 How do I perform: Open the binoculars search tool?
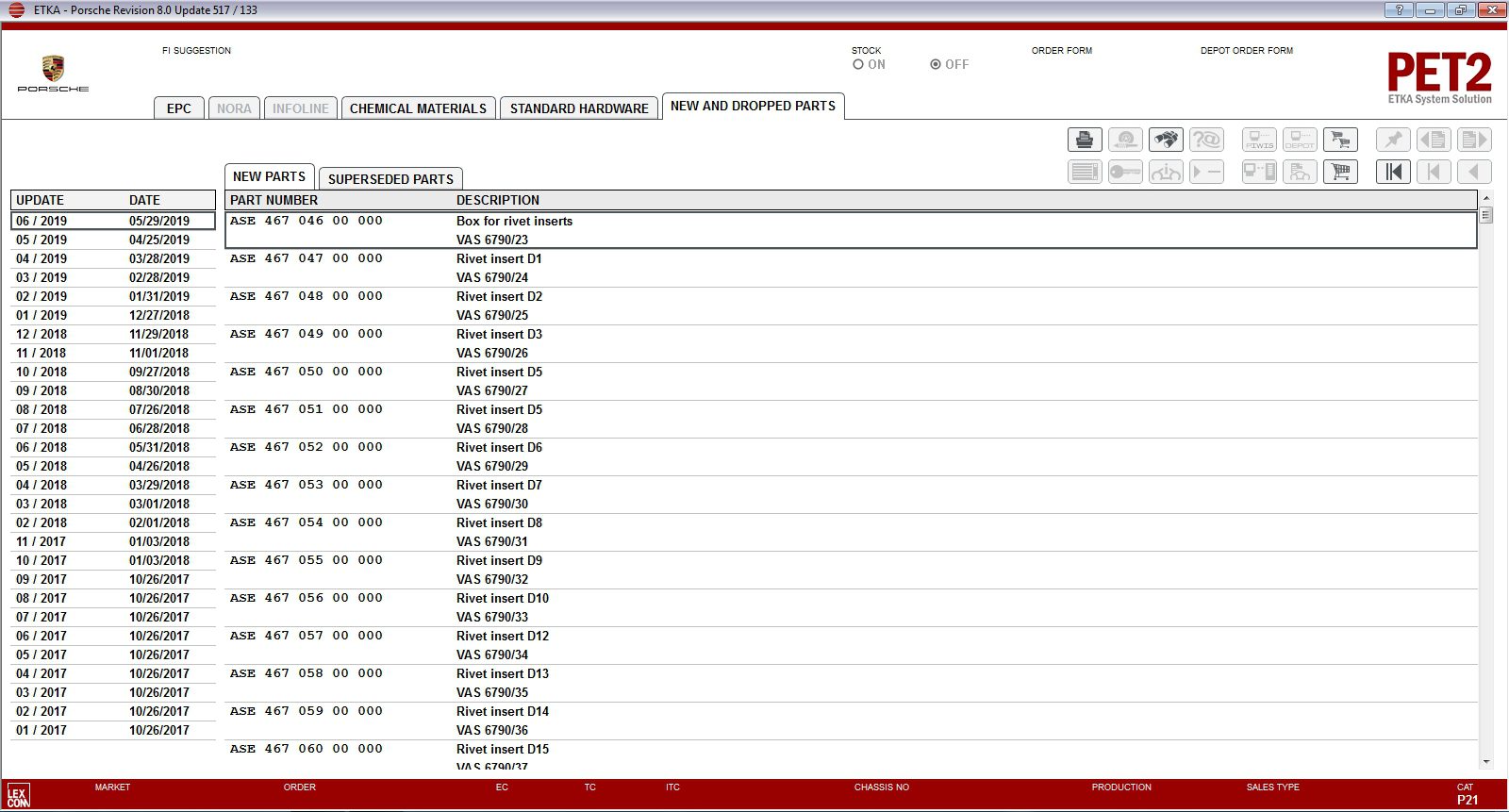click(x=1166, y=140)
